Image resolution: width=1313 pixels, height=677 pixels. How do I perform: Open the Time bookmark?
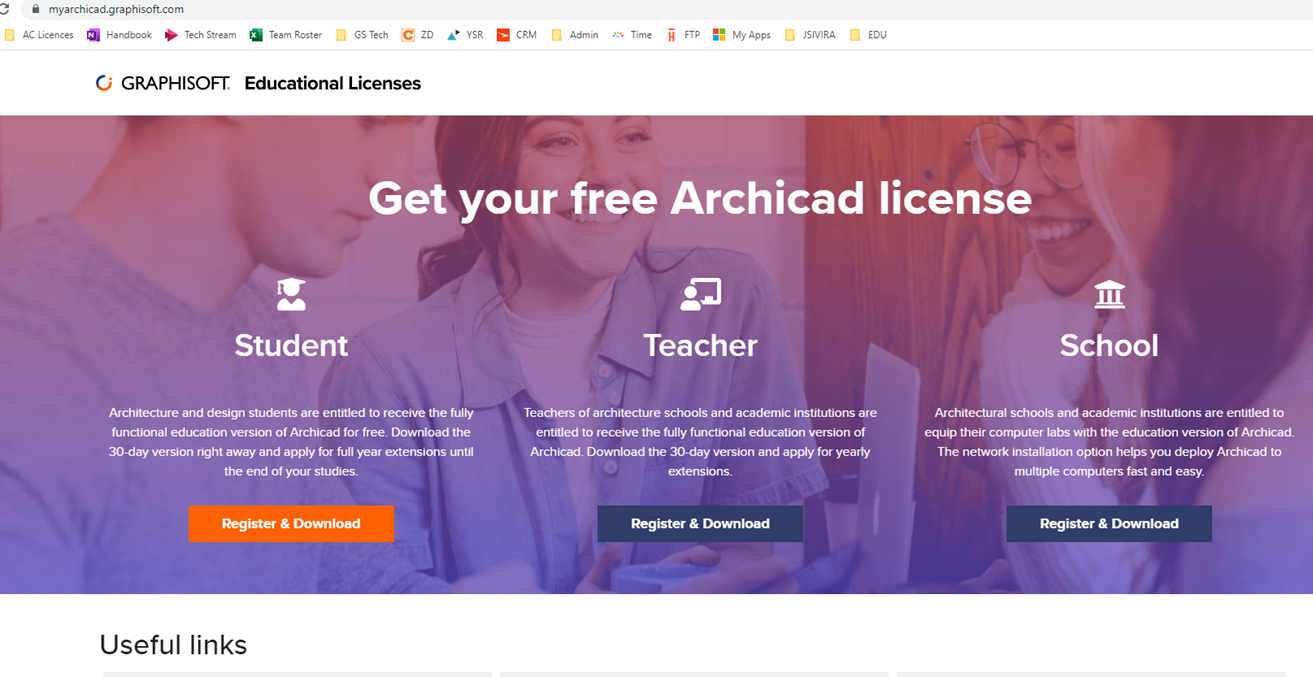point(632,35)
